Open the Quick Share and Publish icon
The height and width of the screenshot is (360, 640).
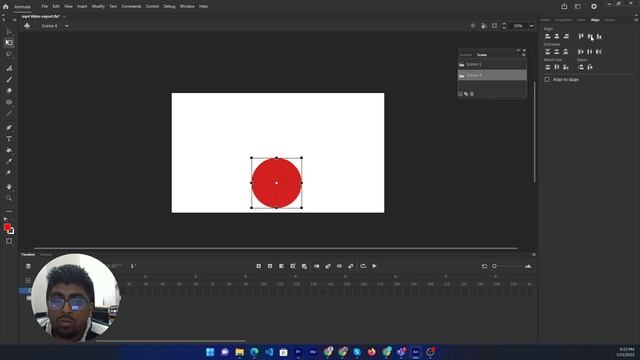tap(564, 6)
